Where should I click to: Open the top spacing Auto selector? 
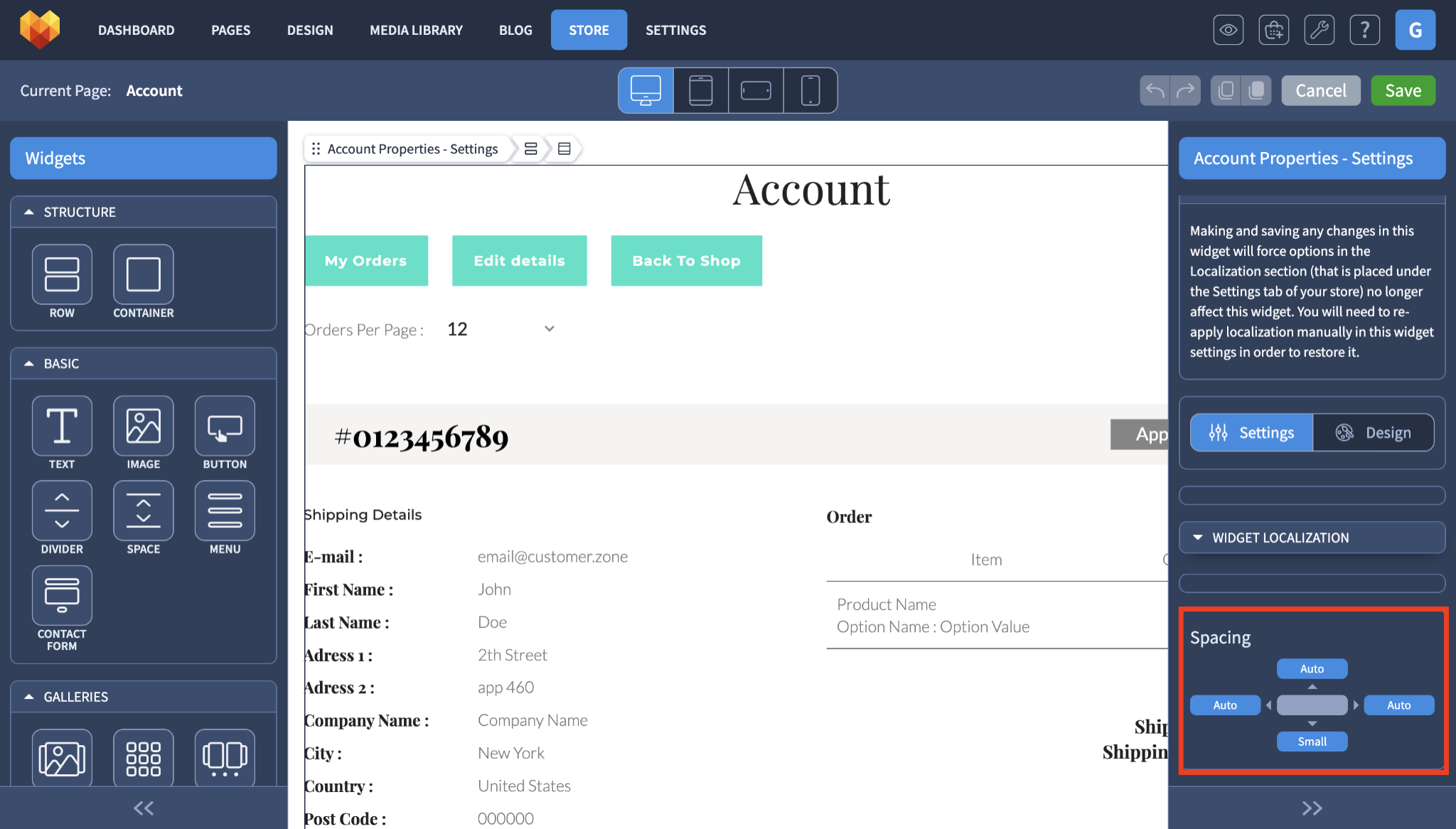(x=1312, y=668)
